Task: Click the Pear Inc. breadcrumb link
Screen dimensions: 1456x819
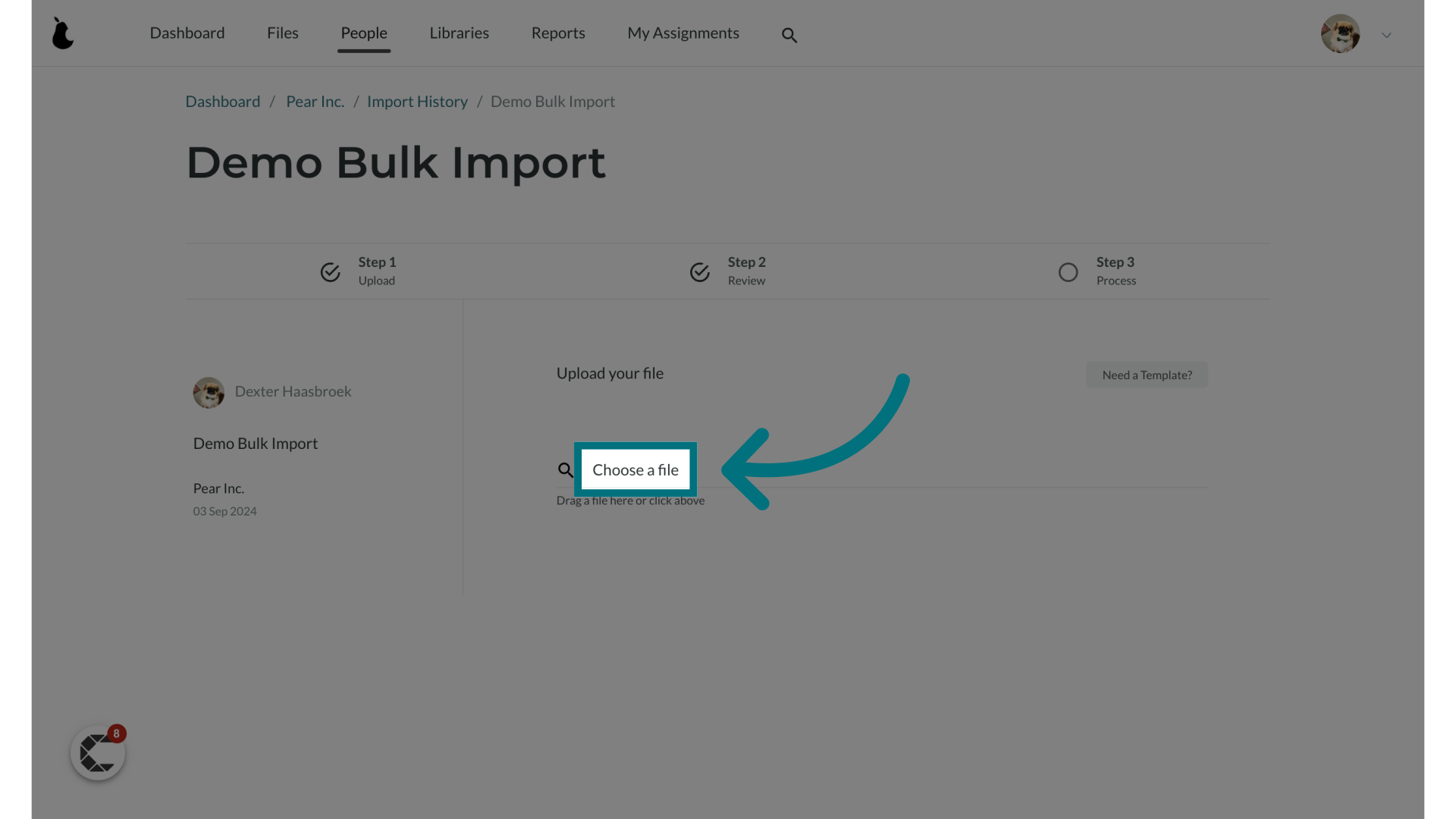Action: click(315, 101)
